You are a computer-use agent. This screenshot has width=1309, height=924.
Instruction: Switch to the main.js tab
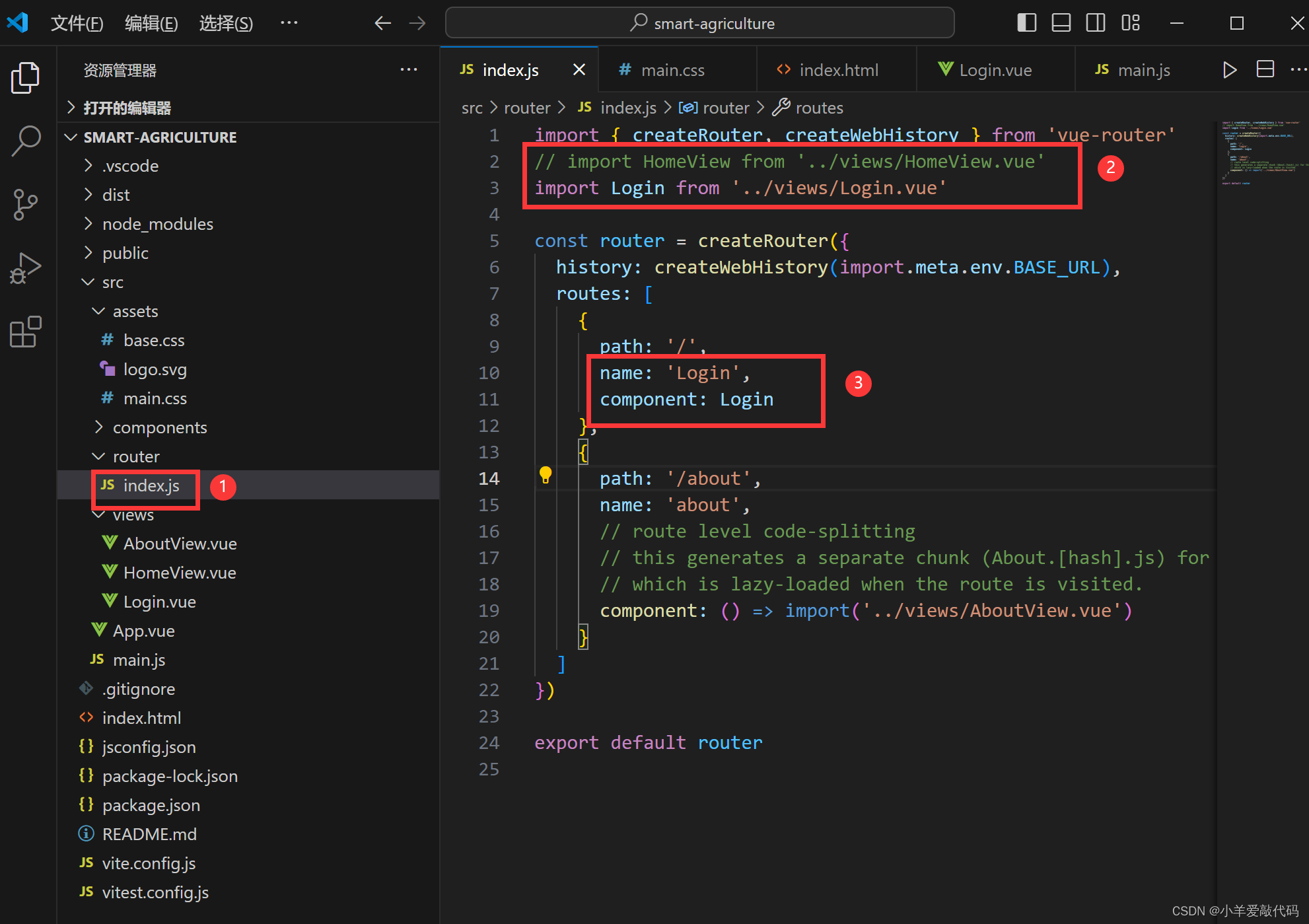coord(1143,70)
